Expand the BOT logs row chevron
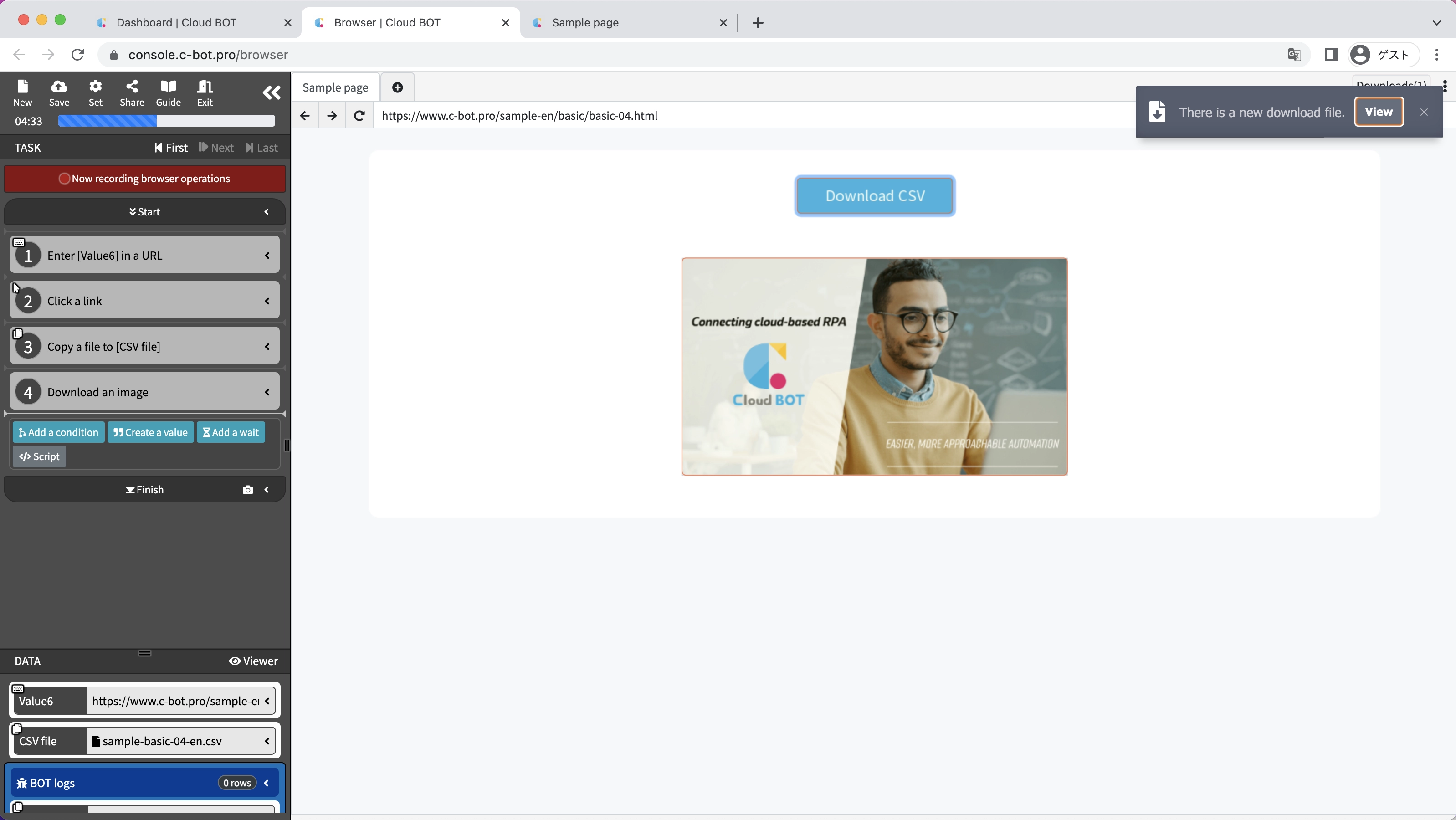The width and height of the screenshot is (1456, 820). coord(267,783)
